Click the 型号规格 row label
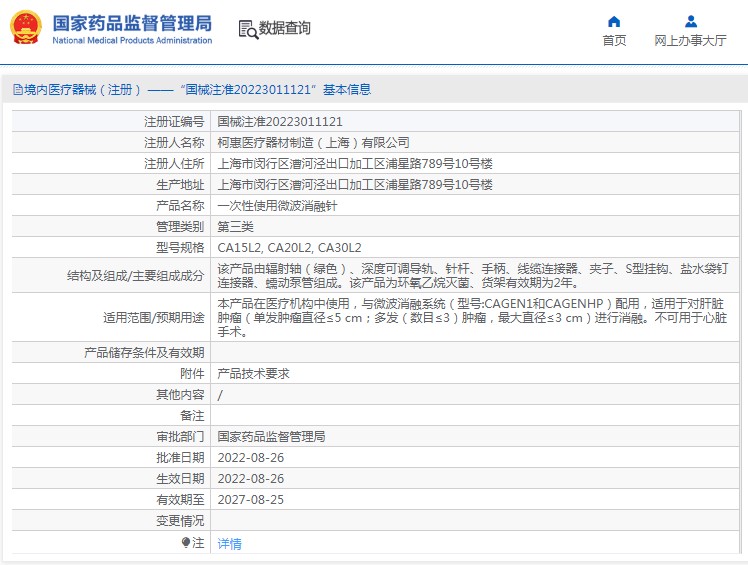Image resolution: width=748 pixels, height=565 pixels. (x=180, y=248)
